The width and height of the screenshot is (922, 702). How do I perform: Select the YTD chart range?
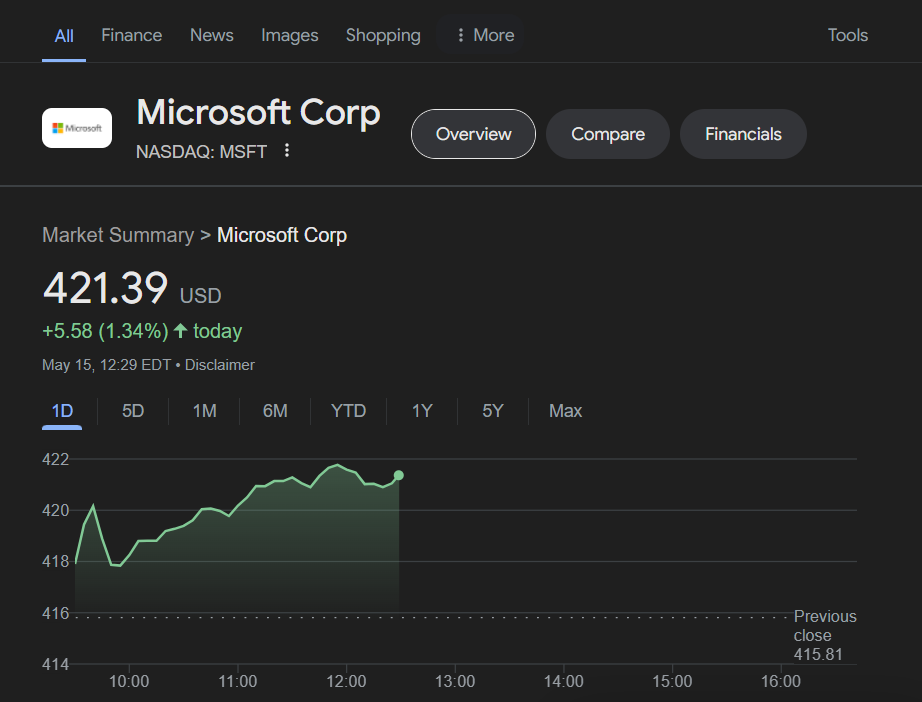coord(348,411)
